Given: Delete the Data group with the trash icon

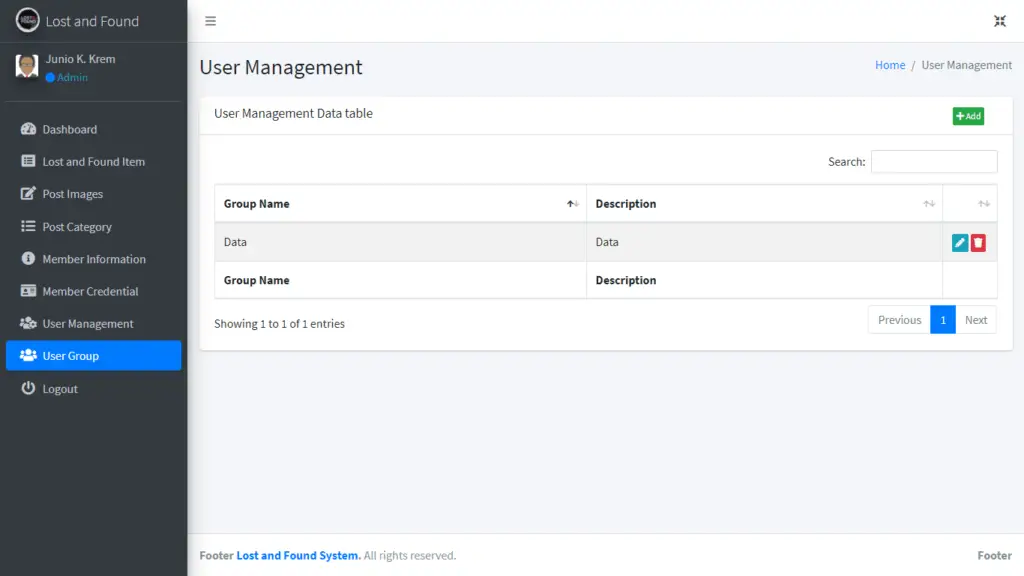Looking at the screenshot, I should pyautogui.click(x=977, y=242).
